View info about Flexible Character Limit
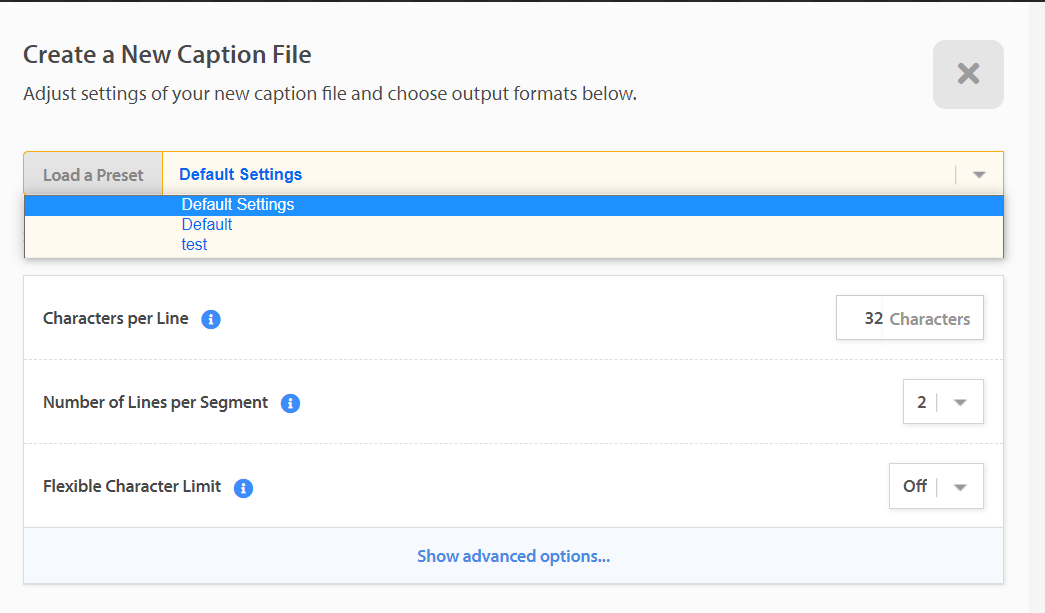Viewport: 1045px width, 613px height. 243,488
